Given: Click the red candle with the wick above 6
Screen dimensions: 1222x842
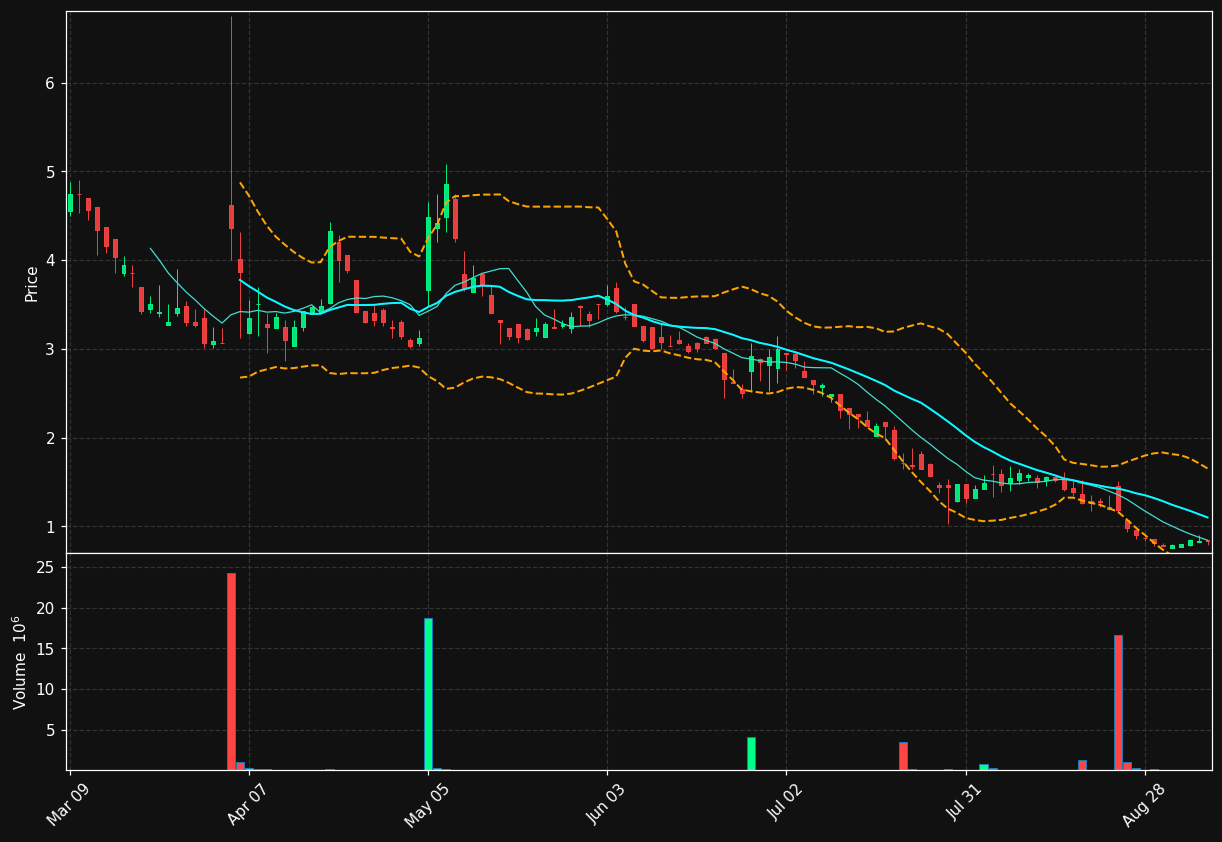Looking at the screenshot, I should point(231,217).
